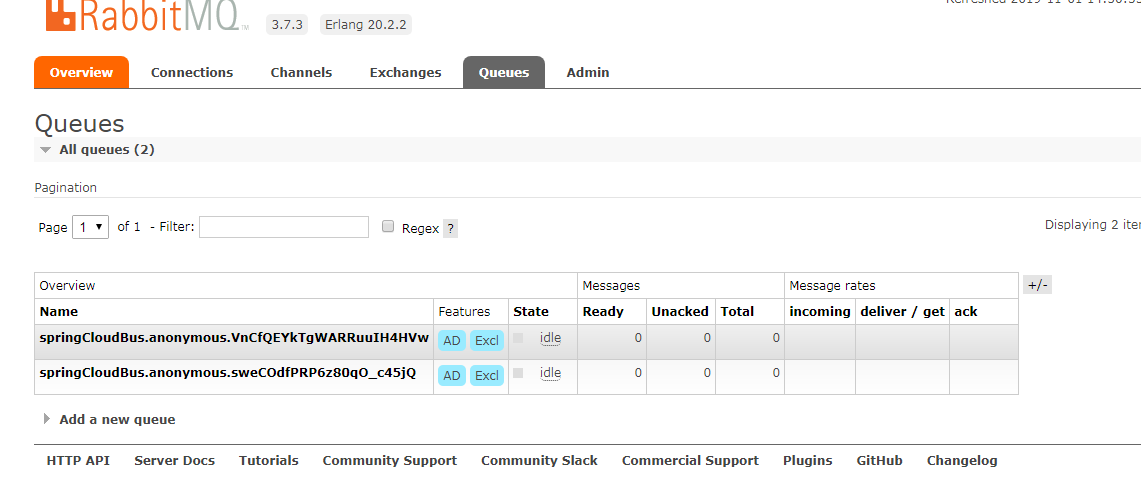Screen dimensions: 1141x504
Task: Click Excl feature badge of VnCfQEYk queue
Action: click(x=487, y=340)
